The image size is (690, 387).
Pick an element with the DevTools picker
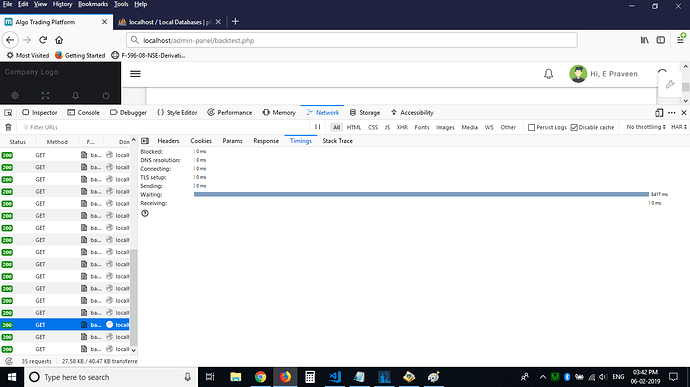pos(8,113)
